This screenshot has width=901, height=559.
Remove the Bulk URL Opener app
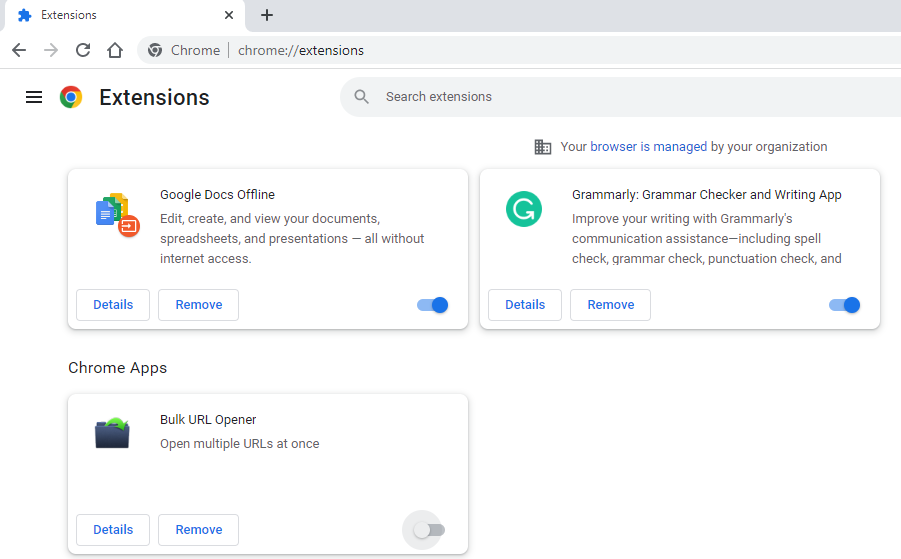199,530
